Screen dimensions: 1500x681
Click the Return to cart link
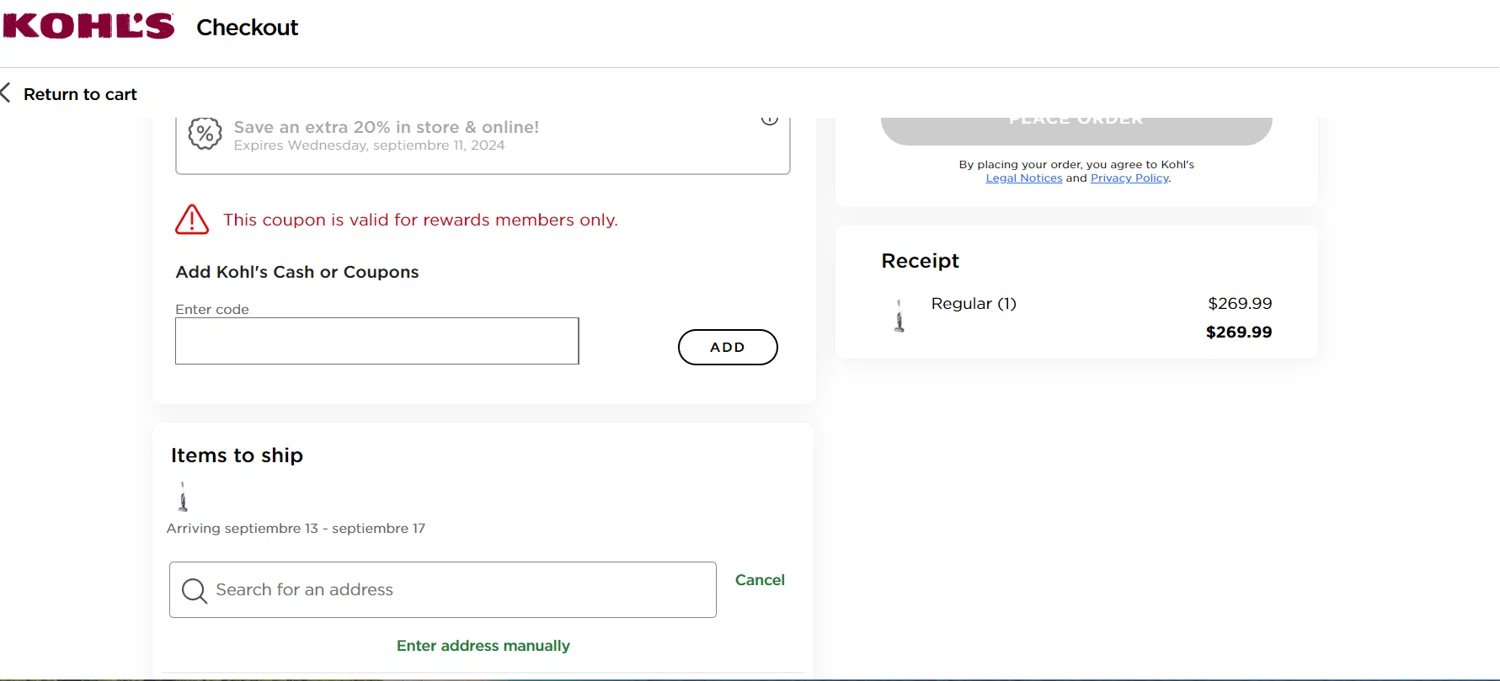(80, 94)
